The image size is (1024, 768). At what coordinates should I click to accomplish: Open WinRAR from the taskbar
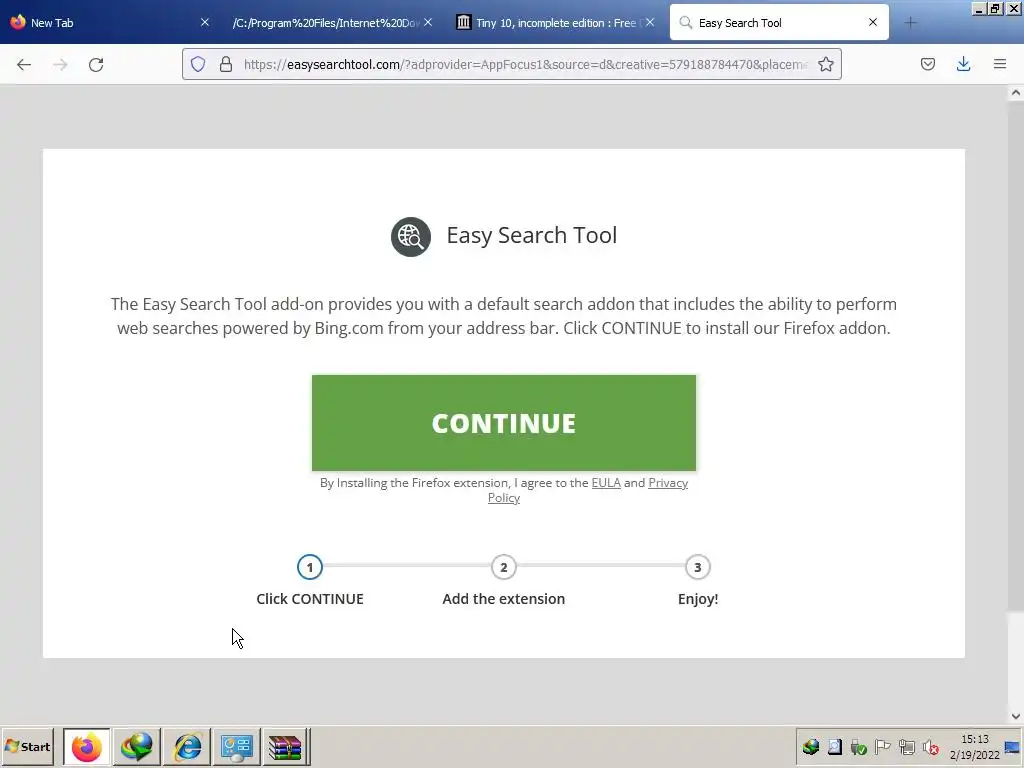(286, 746)
